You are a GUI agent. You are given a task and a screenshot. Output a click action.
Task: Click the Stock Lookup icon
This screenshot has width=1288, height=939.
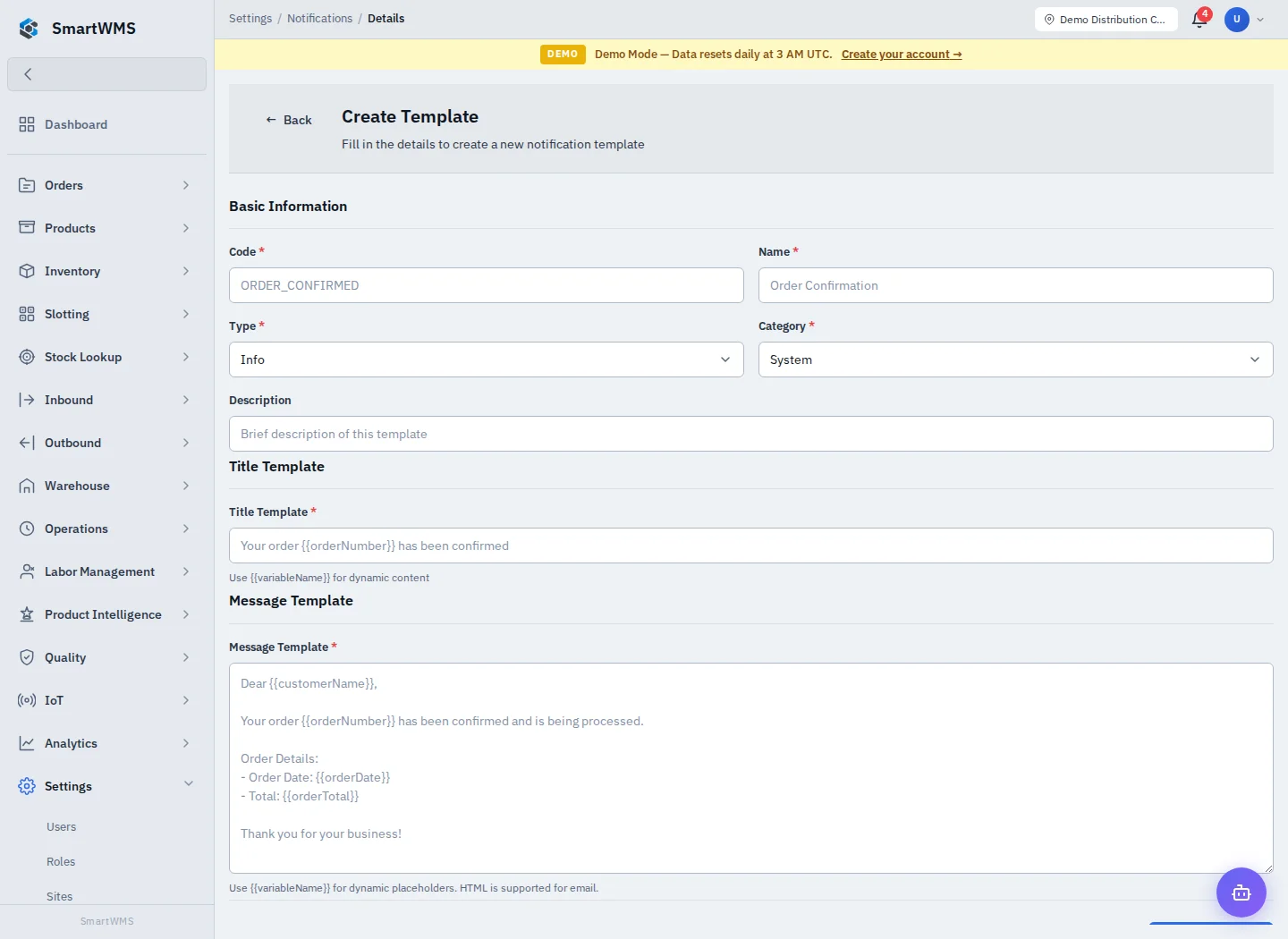coord(27,357)
